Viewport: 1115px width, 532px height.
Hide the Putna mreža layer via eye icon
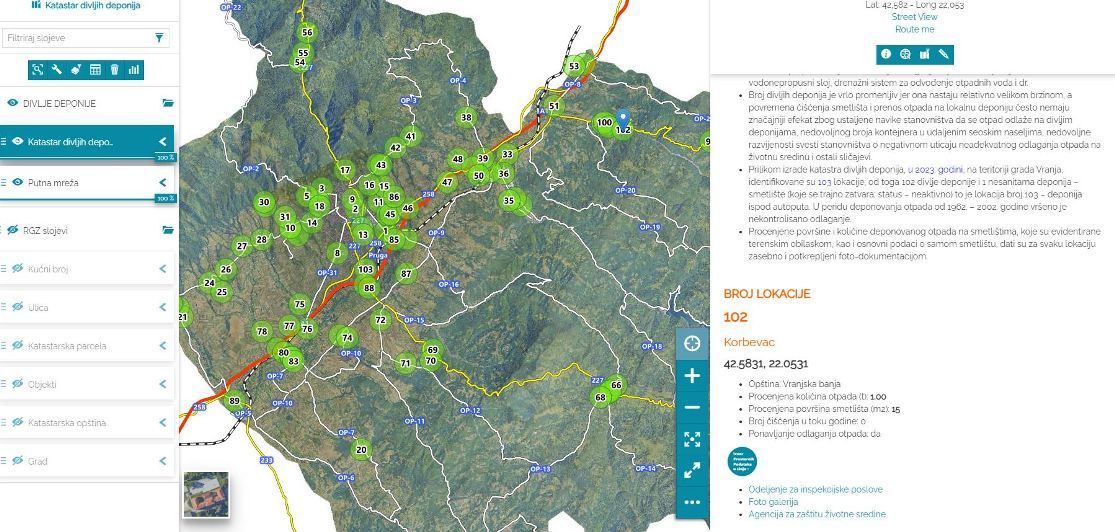[17, 183]
